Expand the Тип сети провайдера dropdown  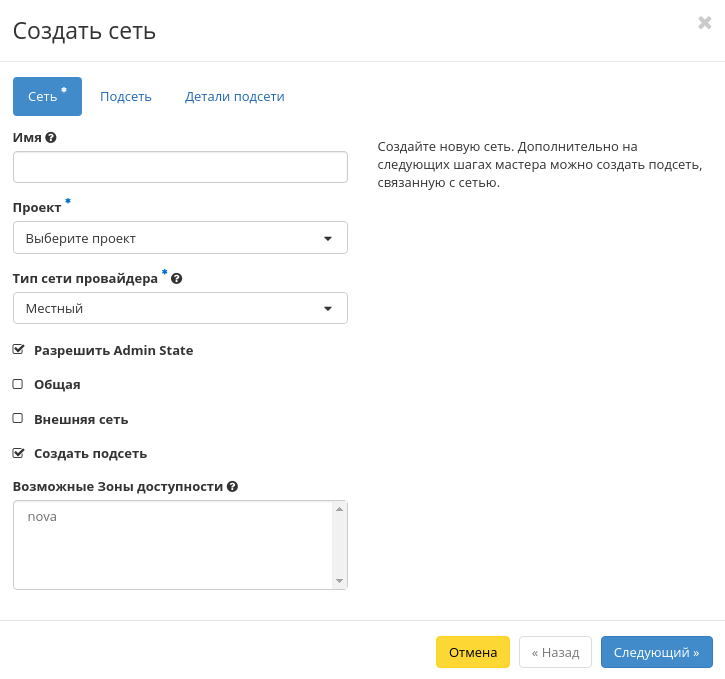[x=180, y=308]
